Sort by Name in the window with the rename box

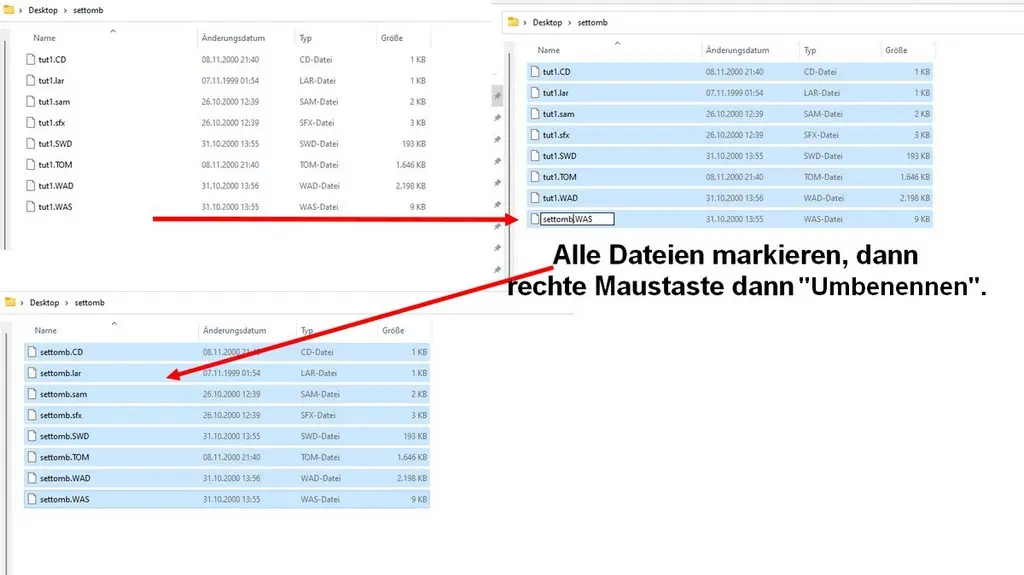click(549, 50)
